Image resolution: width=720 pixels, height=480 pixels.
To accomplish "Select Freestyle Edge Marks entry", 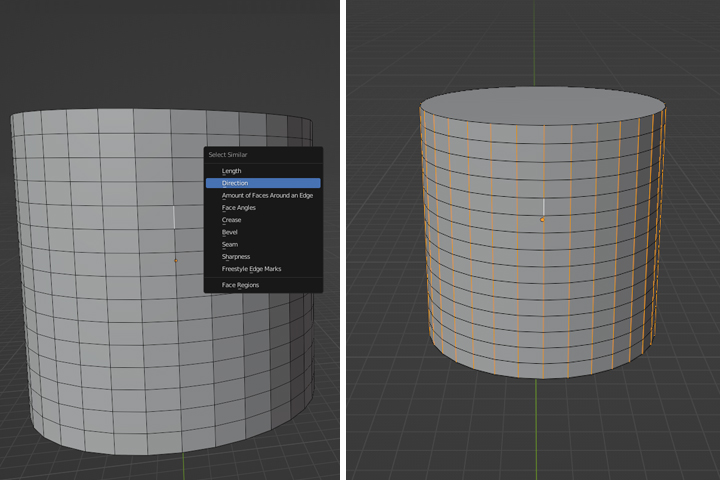I will pos(263,269).
